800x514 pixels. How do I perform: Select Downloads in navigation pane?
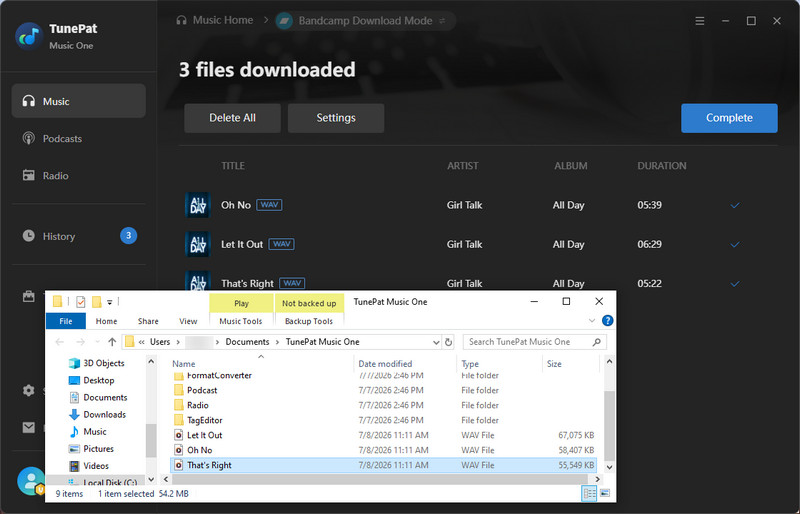[97, 414]
